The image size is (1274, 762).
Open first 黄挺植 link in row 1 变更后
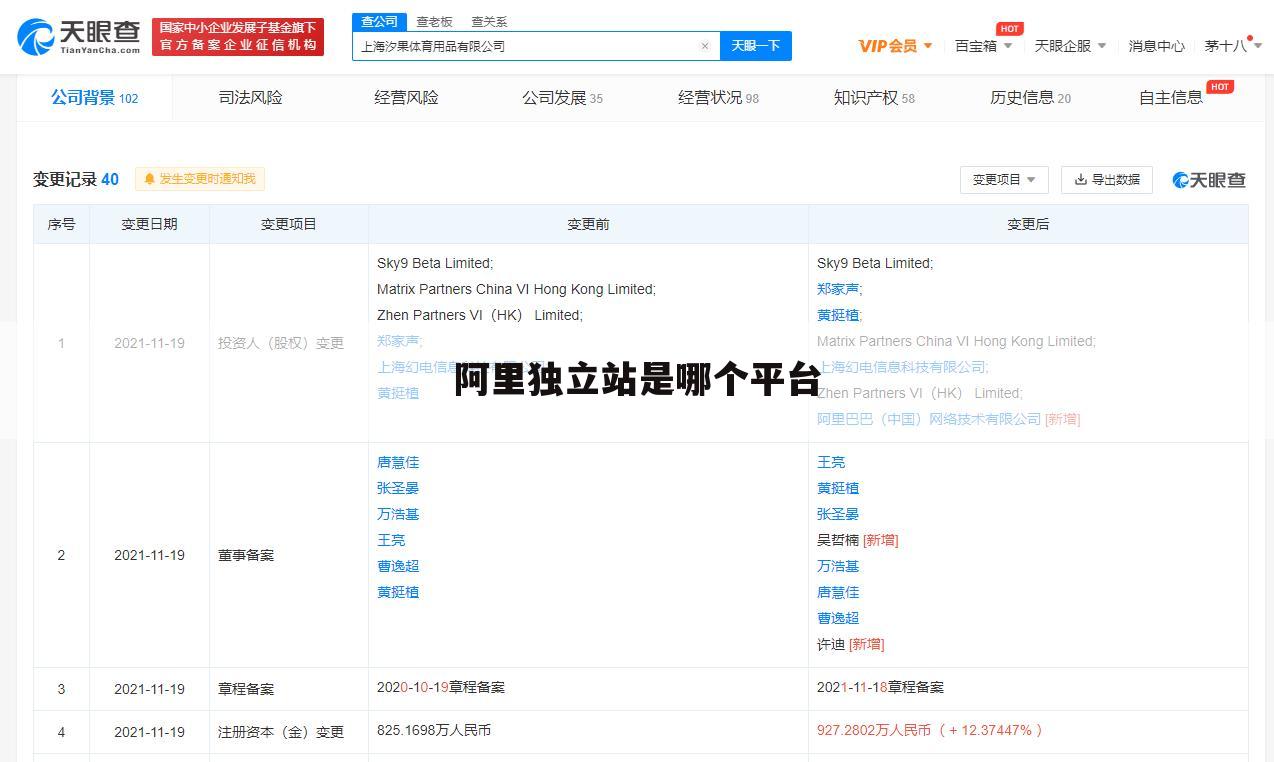838,315
